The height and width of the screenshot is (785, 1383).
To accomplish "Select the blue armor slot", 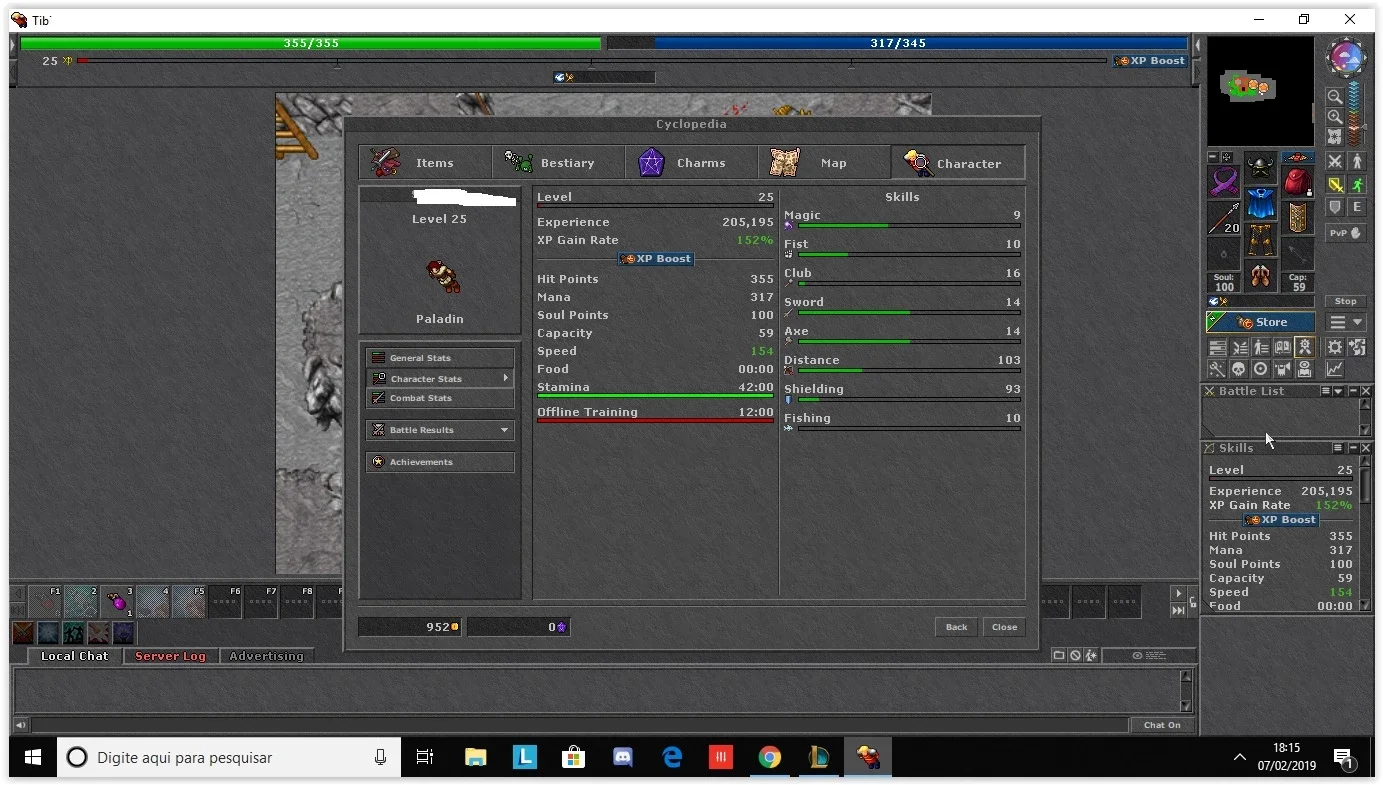I will [1260, 204].
